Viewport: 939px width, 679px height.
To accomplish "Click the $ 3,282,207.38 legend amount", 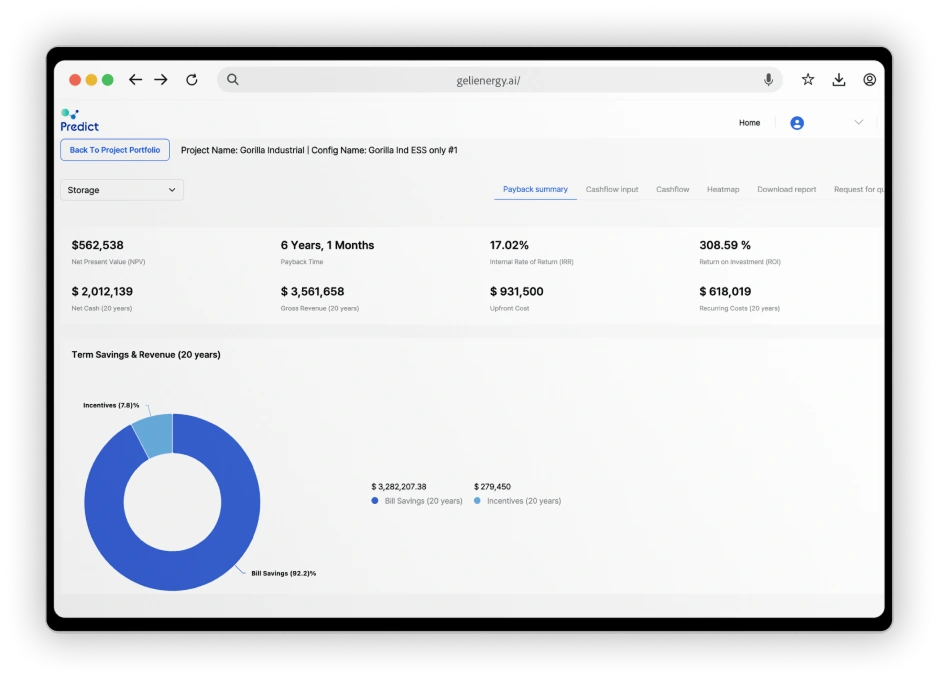I will pos(399,487).
